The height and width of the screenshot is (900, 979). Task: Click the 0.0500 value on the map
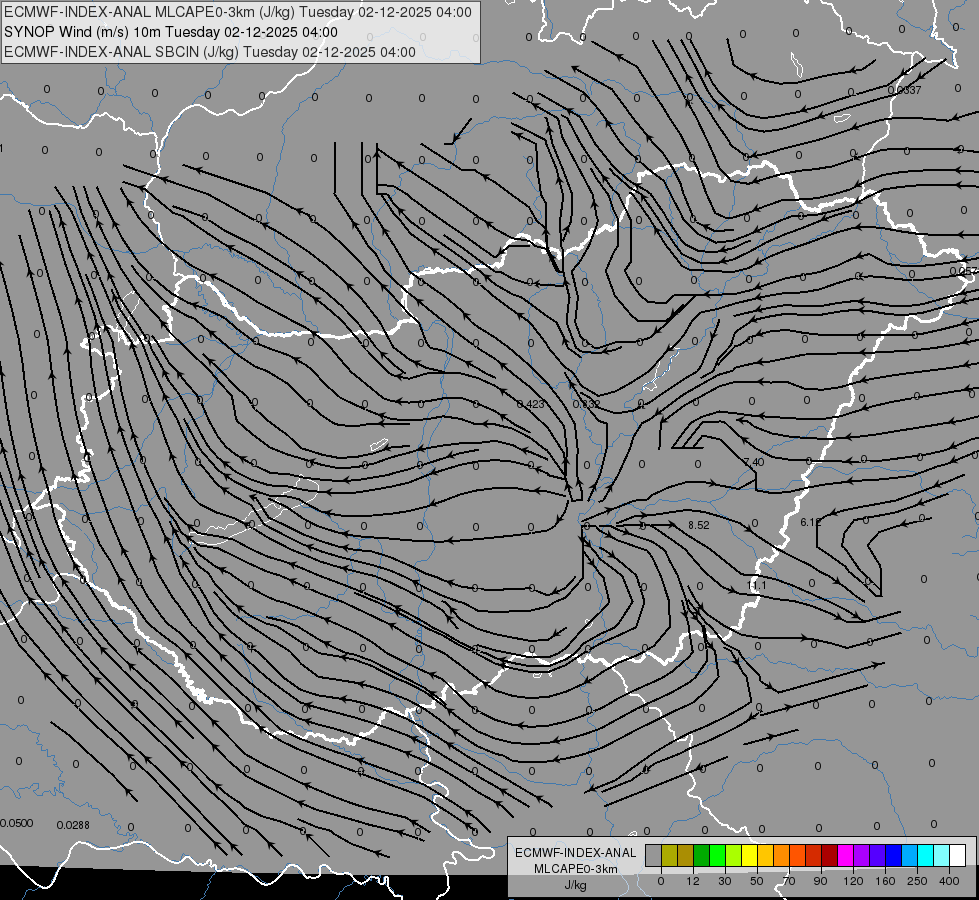[x=16, y=823]
